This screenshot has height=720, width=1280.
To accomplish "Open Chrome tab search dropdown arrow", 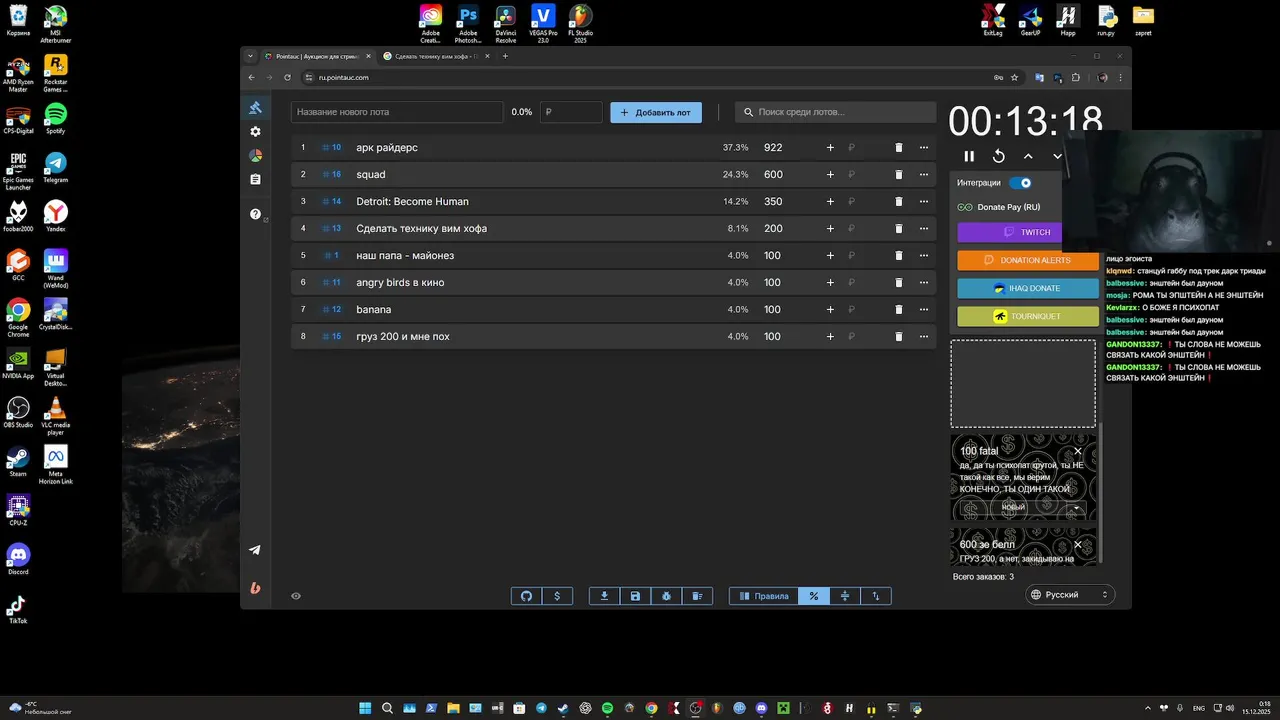I will 250,56.
